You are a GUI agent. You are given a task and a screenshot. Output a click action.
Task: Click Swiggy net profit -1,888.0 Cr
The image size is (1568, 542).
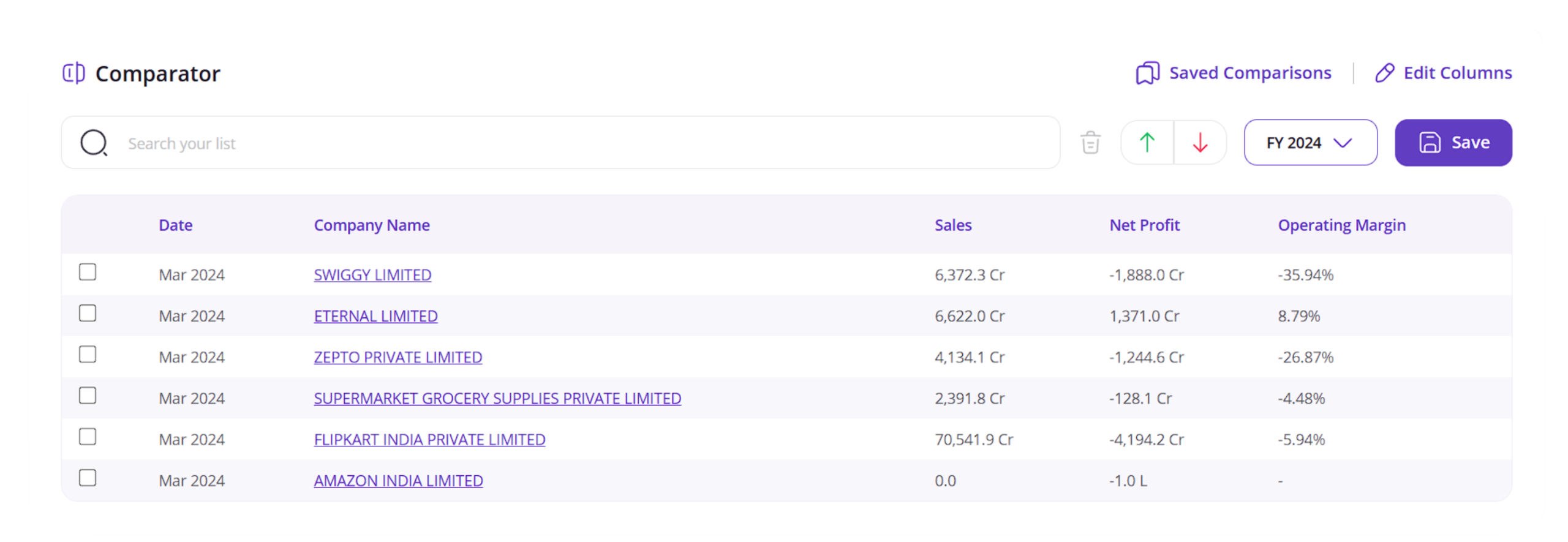coord(1146,275)
